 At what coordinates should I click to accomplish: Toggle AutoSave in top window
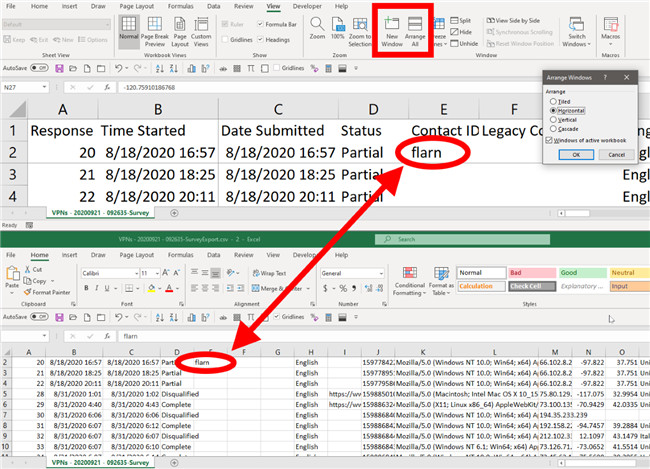(x=39, y=68)
